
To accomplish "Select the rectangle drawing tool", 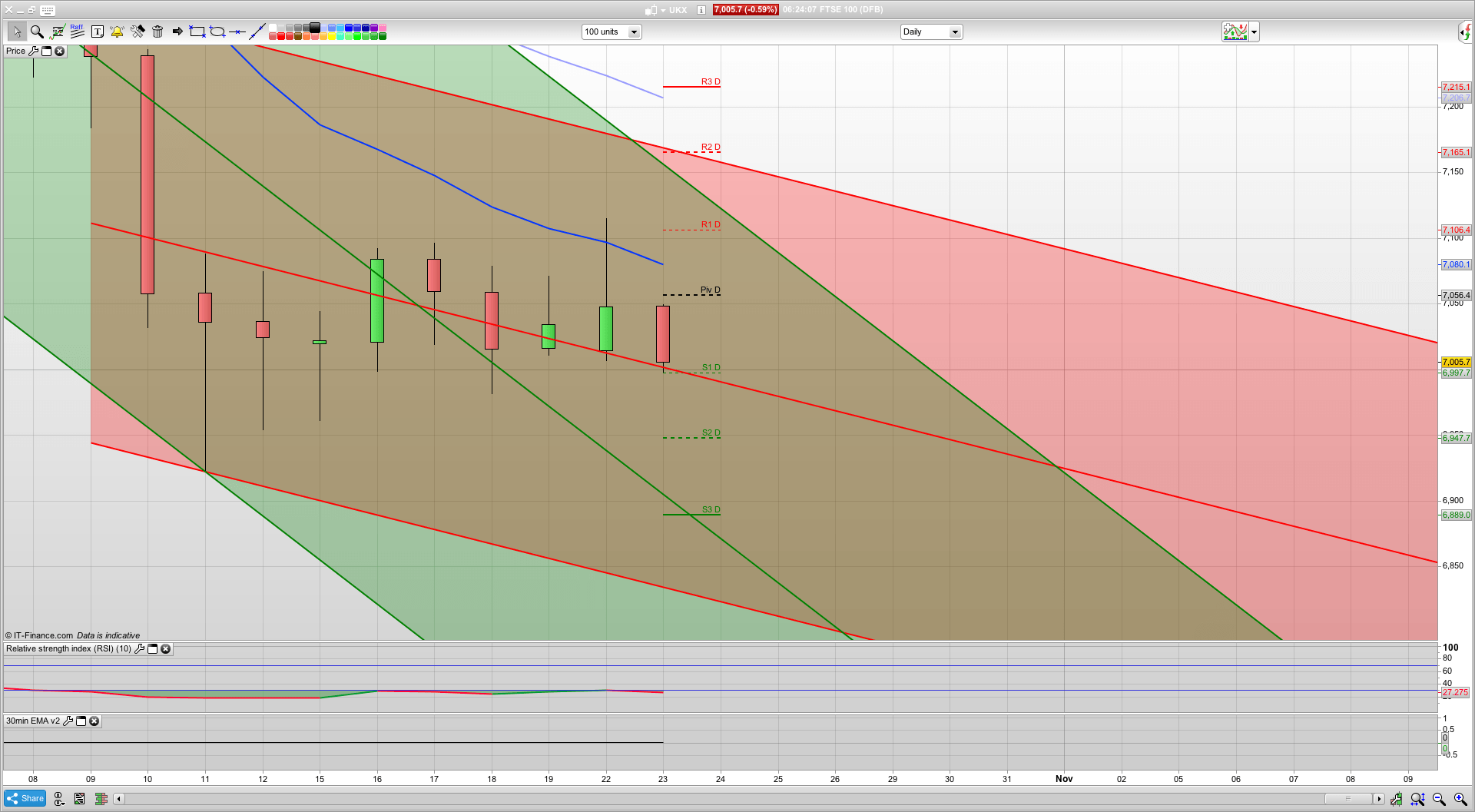I will click(197, 31).
